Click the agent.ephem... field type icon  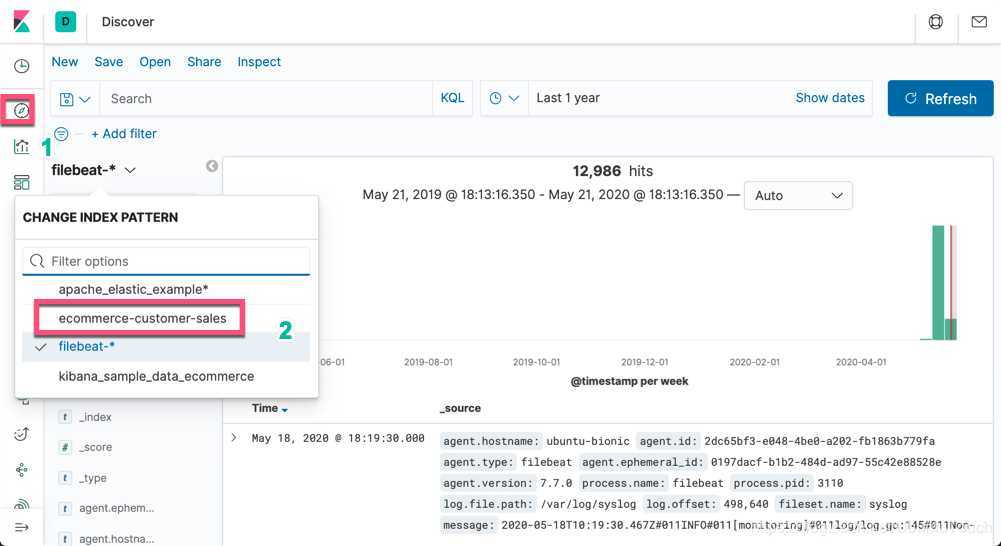pyautogui.click(x=64, y=508)
